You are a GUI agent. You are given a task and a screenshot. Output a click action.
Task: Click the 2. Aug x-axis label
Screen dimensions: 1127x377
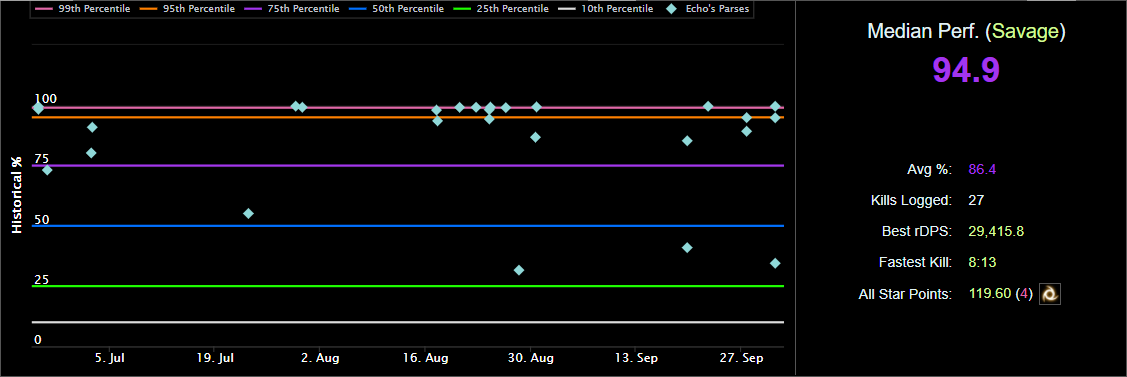[321, 358]
